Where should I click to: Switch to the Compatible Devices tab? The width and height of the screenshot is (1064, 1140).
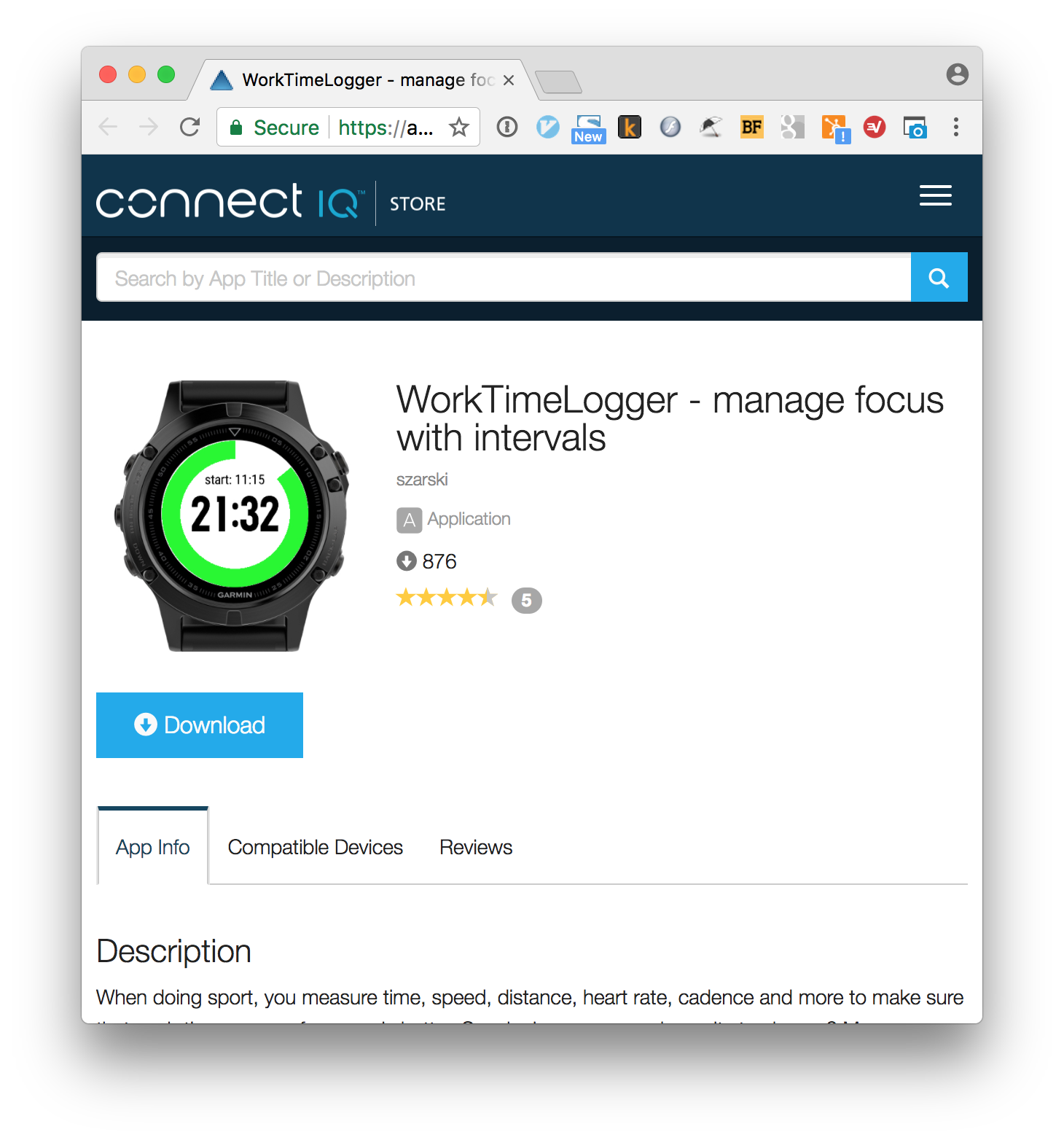(x=315, y=847)
